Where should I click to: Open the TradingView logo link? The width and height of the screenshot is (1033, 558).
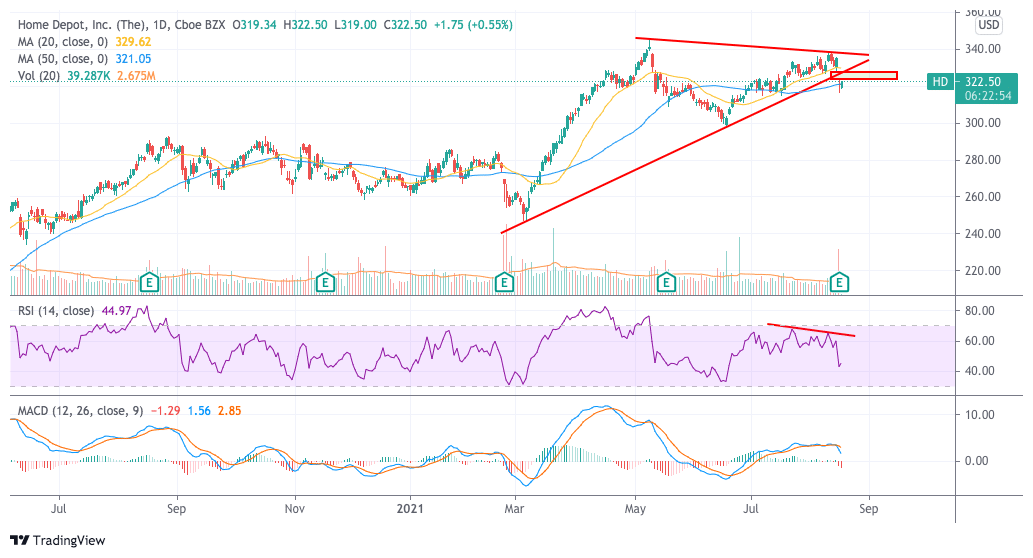coord(58,541)
